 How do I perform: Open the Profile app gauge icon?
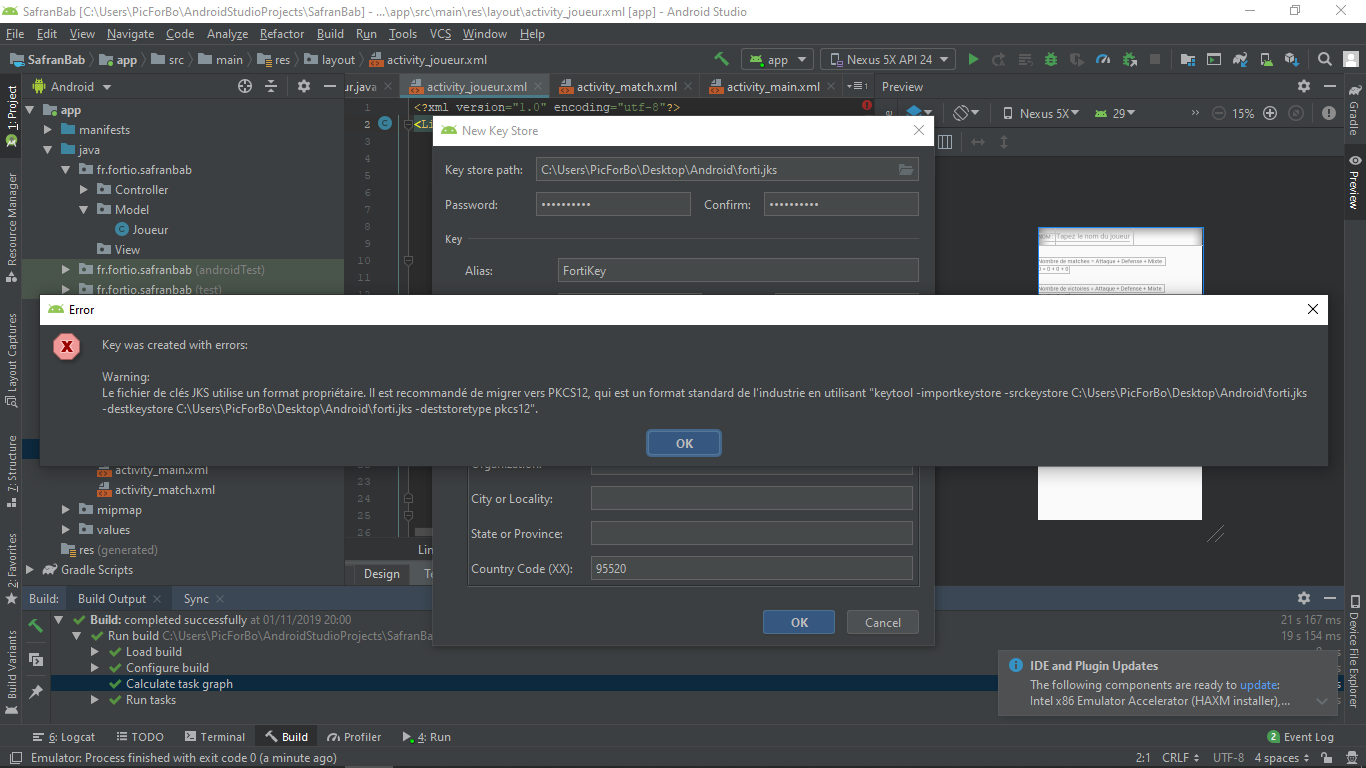(x=1103, y=59)
